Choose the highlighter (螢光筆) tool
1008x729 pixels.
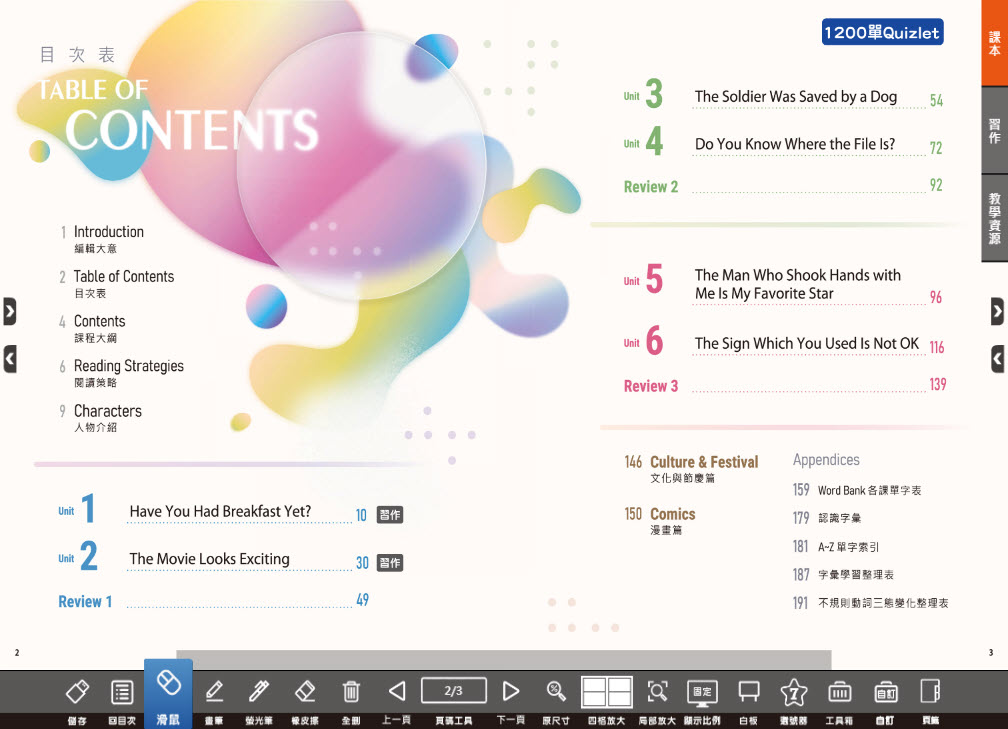point(259,692)
